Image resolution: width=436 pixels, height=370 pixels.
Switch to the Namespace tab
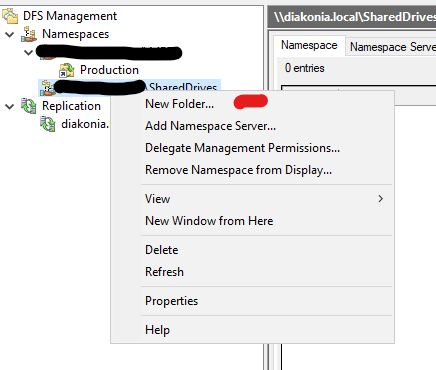(x=309, y=45)
